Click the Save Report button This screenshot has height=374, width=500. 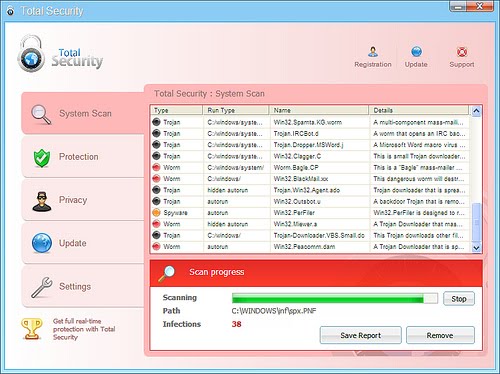[x=360, y=335]
